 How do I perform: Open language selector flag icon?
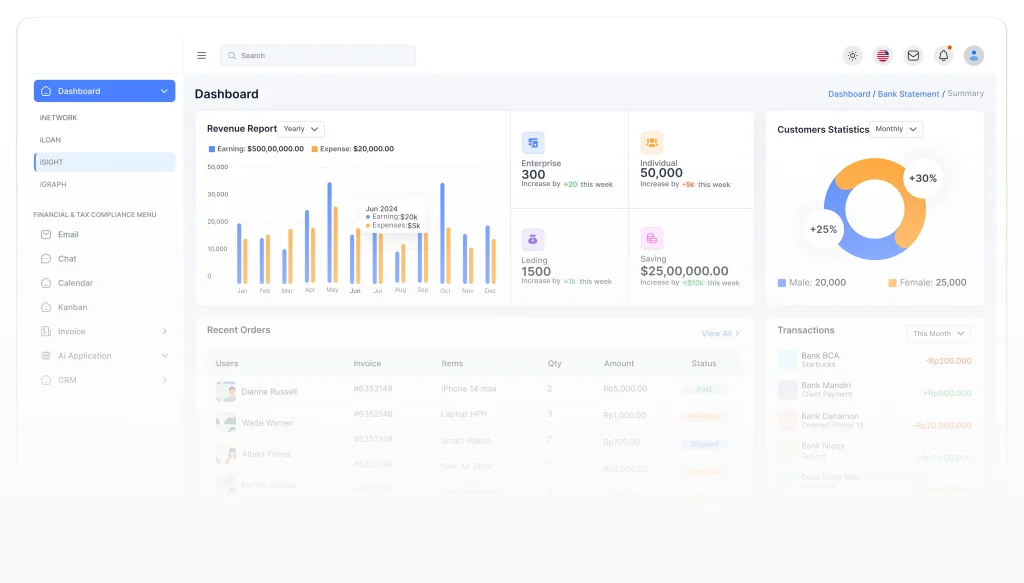(883, 55)
